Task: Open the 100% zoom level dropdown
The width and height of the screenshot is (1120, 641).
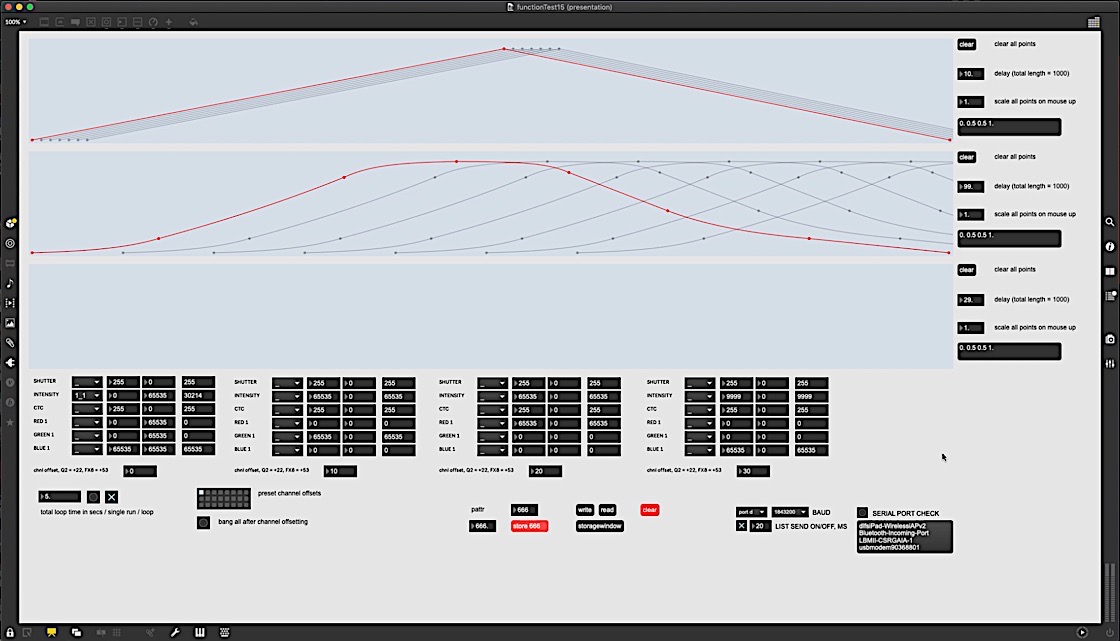Action: pos(16,21)
